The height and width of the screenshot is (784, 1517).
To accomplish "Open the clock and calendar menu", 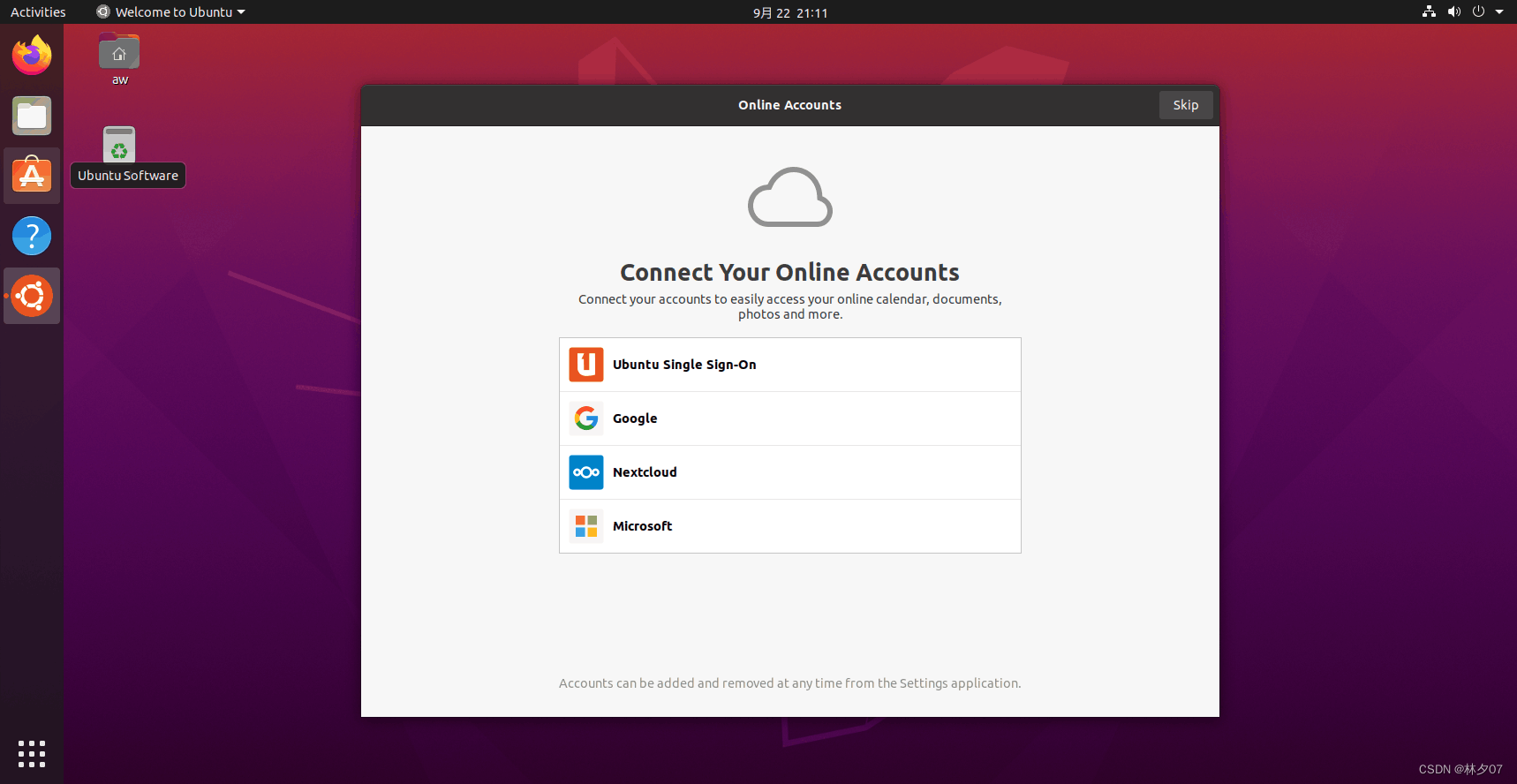I will click(790, 12).
